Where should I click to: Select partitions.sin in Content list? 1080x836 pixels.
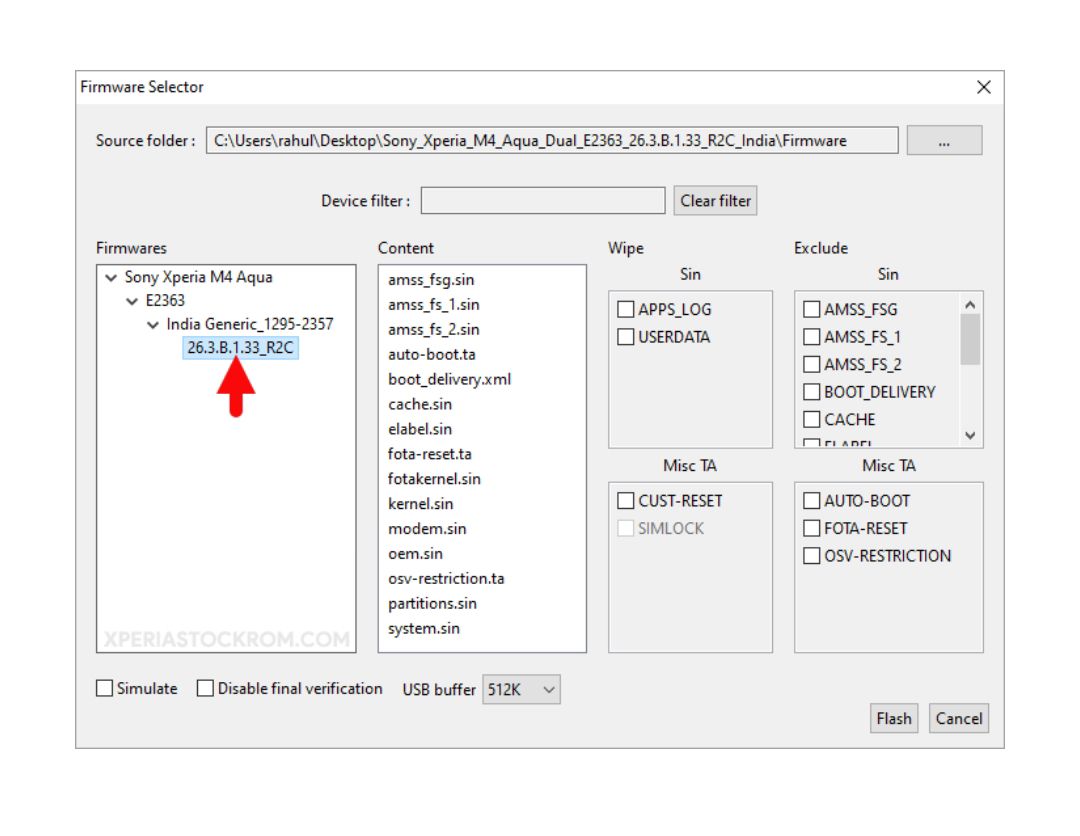(433, 603)
